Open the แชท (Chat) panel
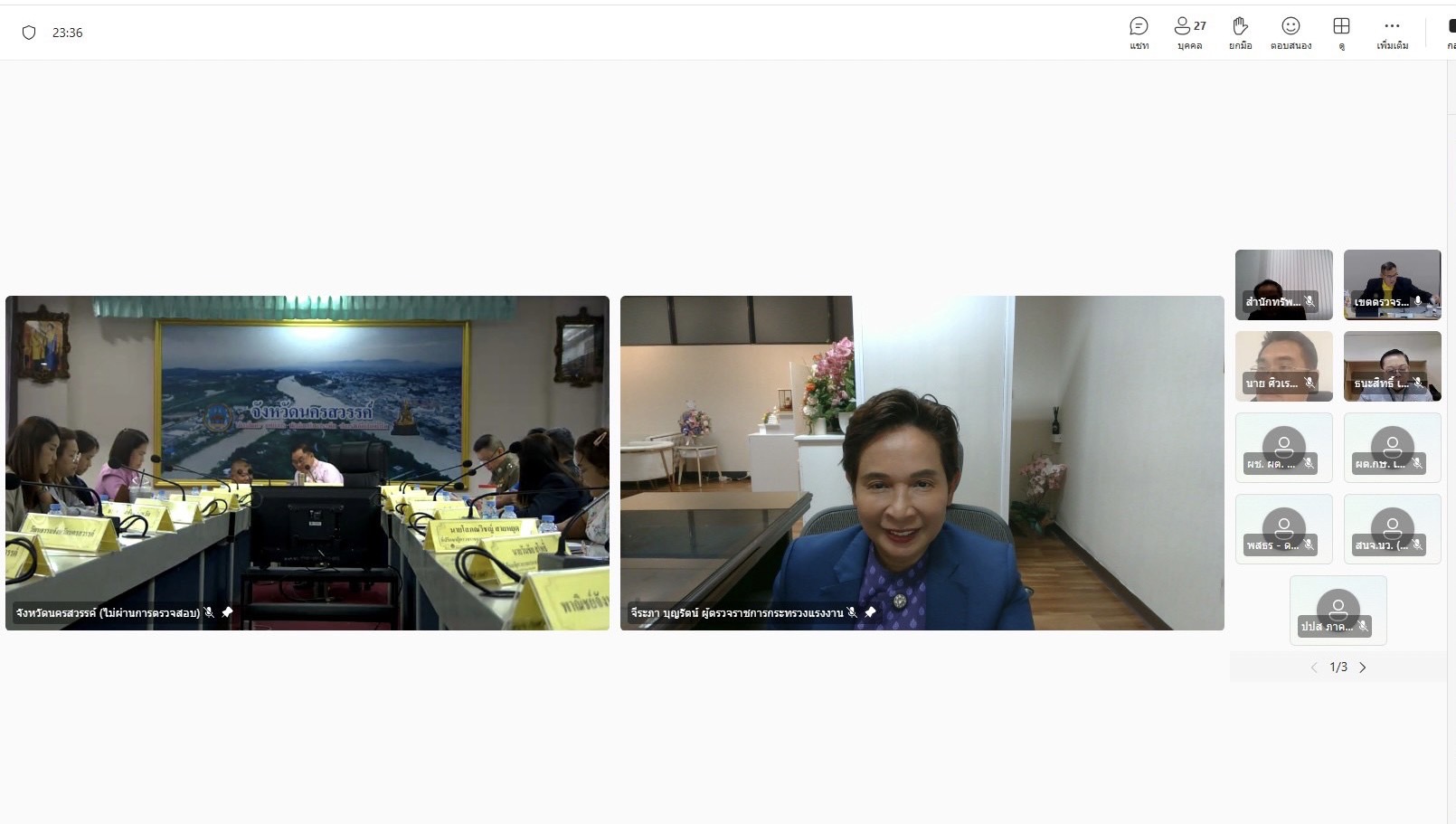The height and width of the screenshot is (824, 1456). tap(1139, 33)
